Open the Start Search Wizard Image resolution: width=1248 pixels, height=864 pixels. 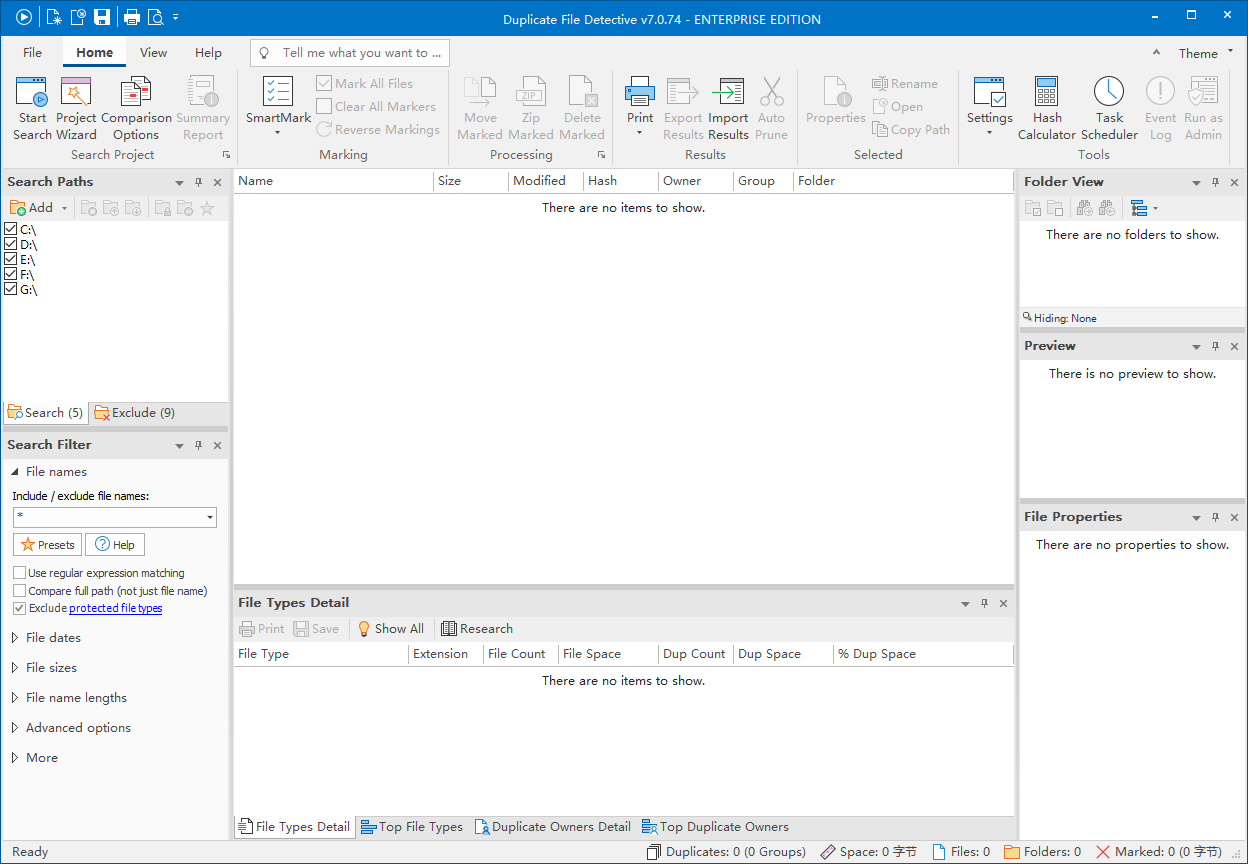(31, 105)
